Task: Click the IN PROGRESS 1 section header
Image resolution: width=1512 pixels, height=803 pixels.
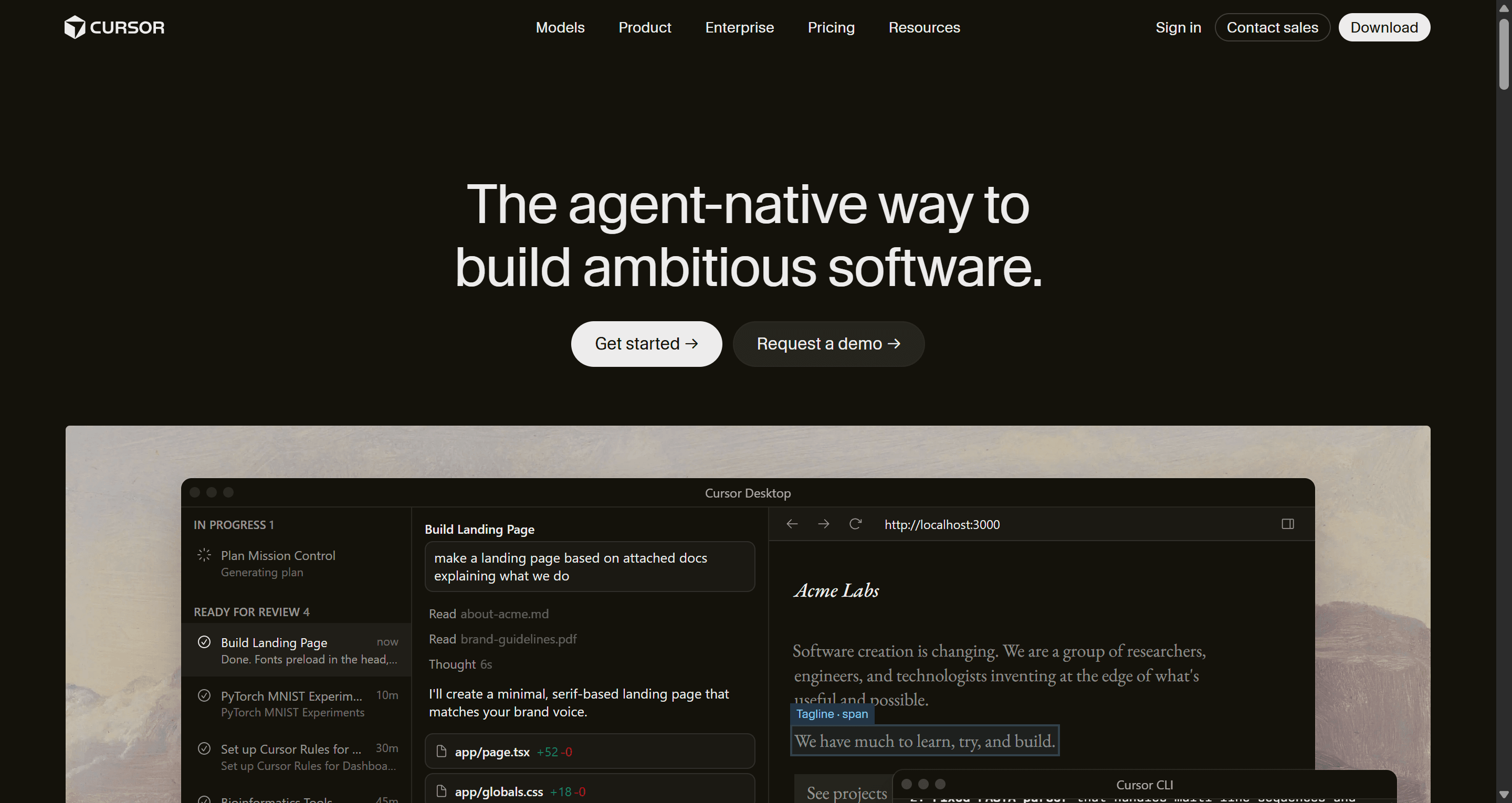Action: pyautogui.click(x=234, y=525)
